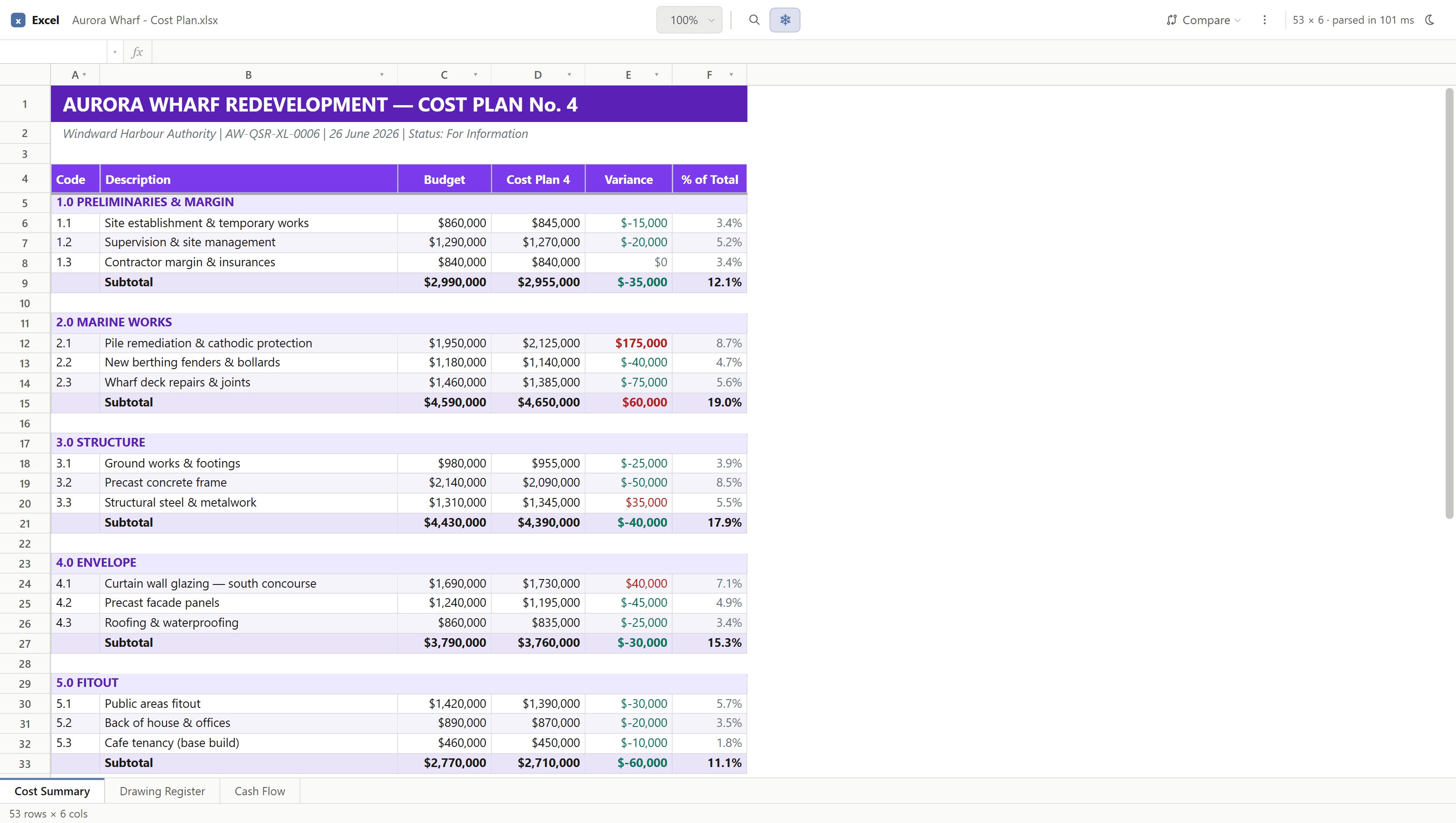The height and width of the screenshot is (823, 1456).
Task: Select the Cost Plan 4 header cell
Action: click(x=538, y=179)
